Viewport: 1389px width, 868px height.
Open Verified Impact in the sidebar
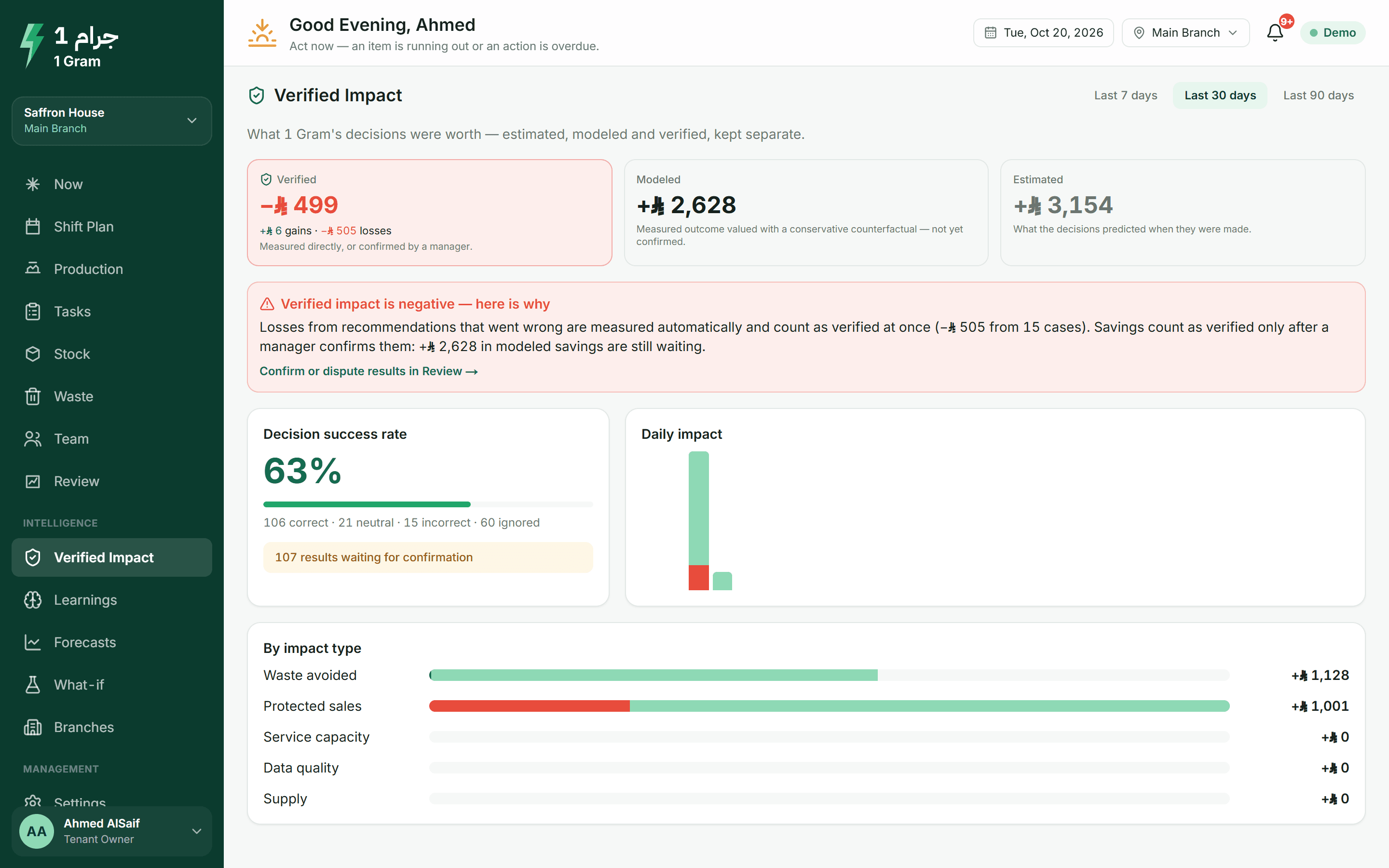(112, 557)
